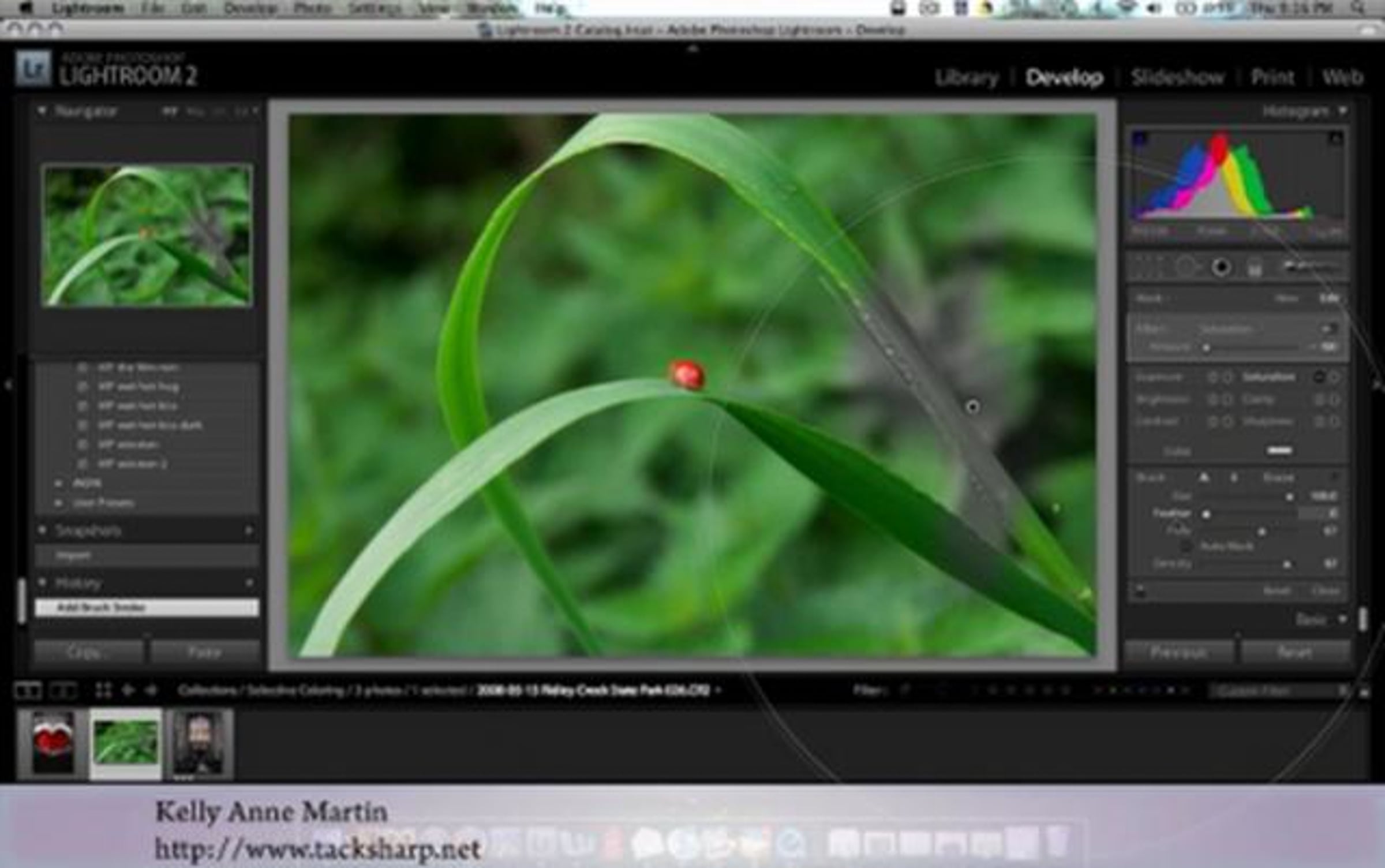Collapse the Histogram panel
This screenshot has width=1385, height=868.
(1342, 110)
